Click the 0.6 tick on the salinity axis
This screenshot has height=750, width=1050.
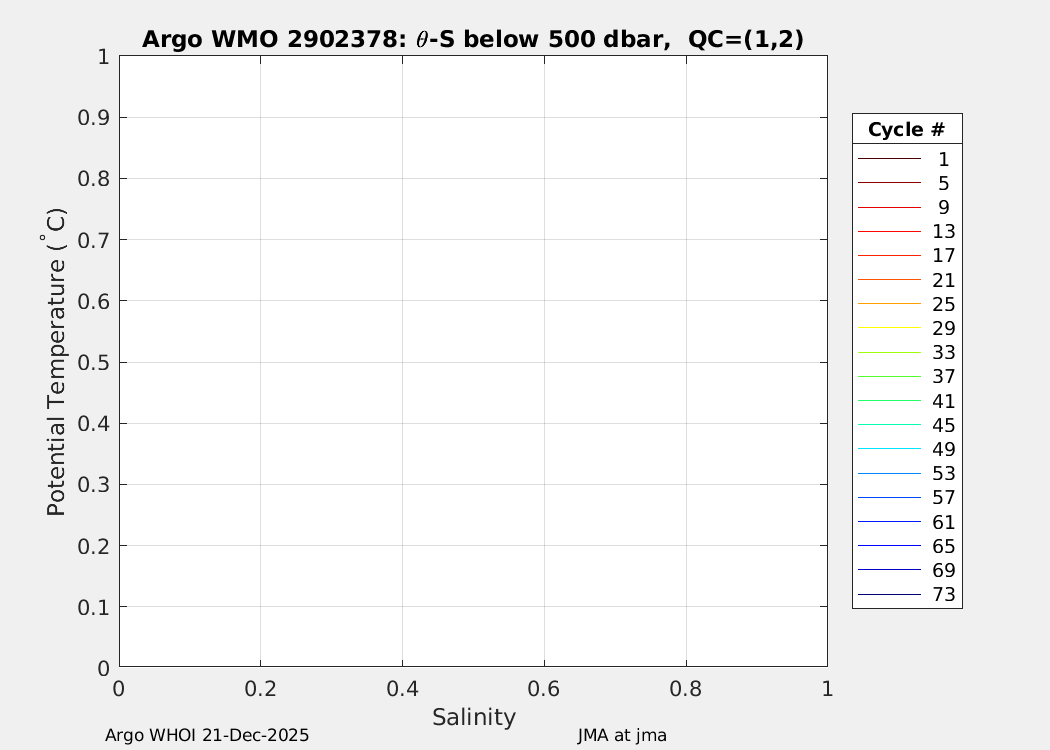coord(544,689)
